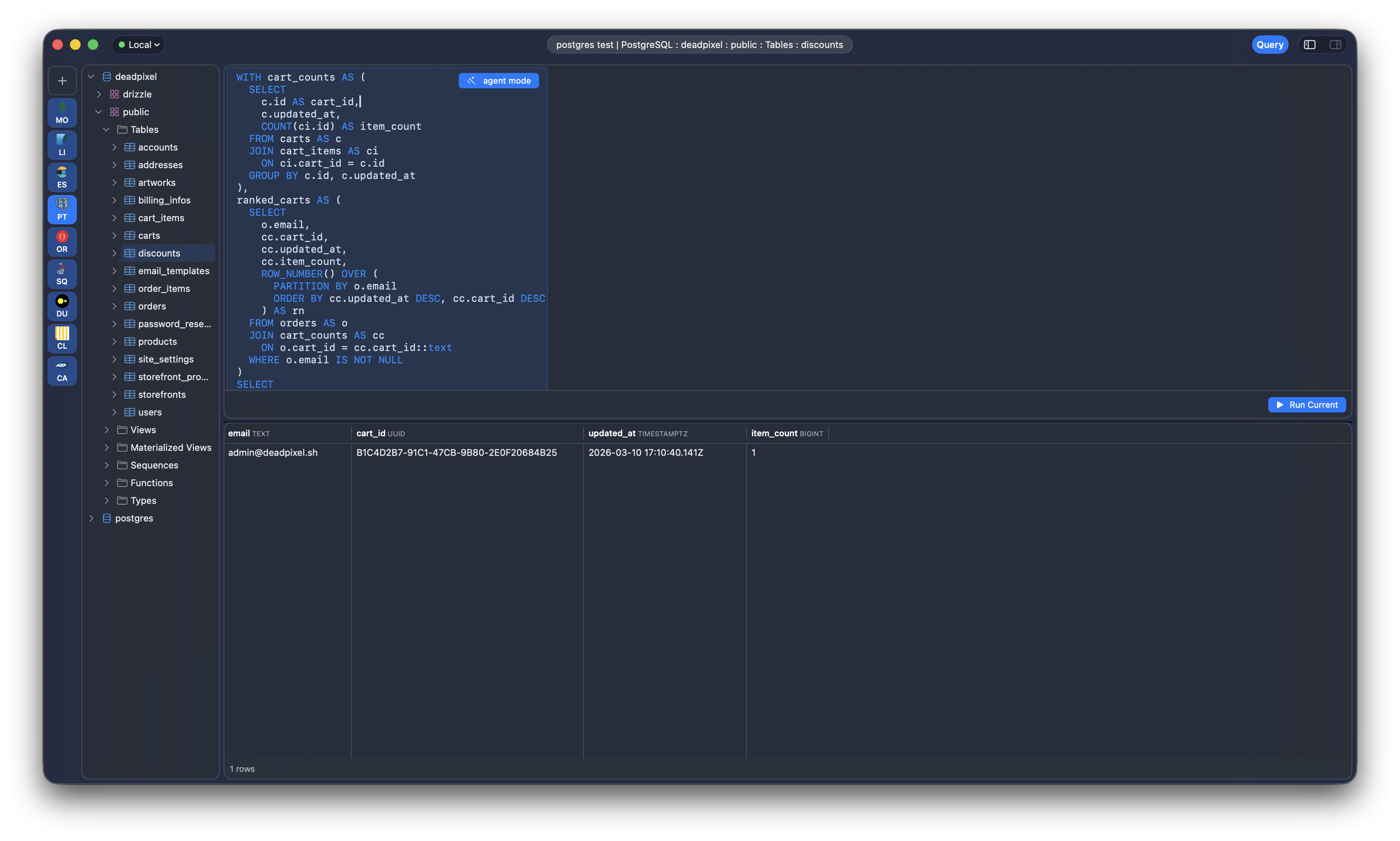Select the DU DuckDB connection icon
Image resolution: width=1400 pixels, height=841 pixels.
tap(62, 306)
